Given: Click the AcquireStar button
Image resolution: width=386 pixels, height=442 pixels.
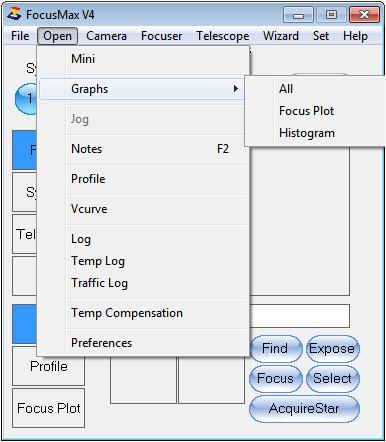Looking at the screenshot, I should pos(304,409).
